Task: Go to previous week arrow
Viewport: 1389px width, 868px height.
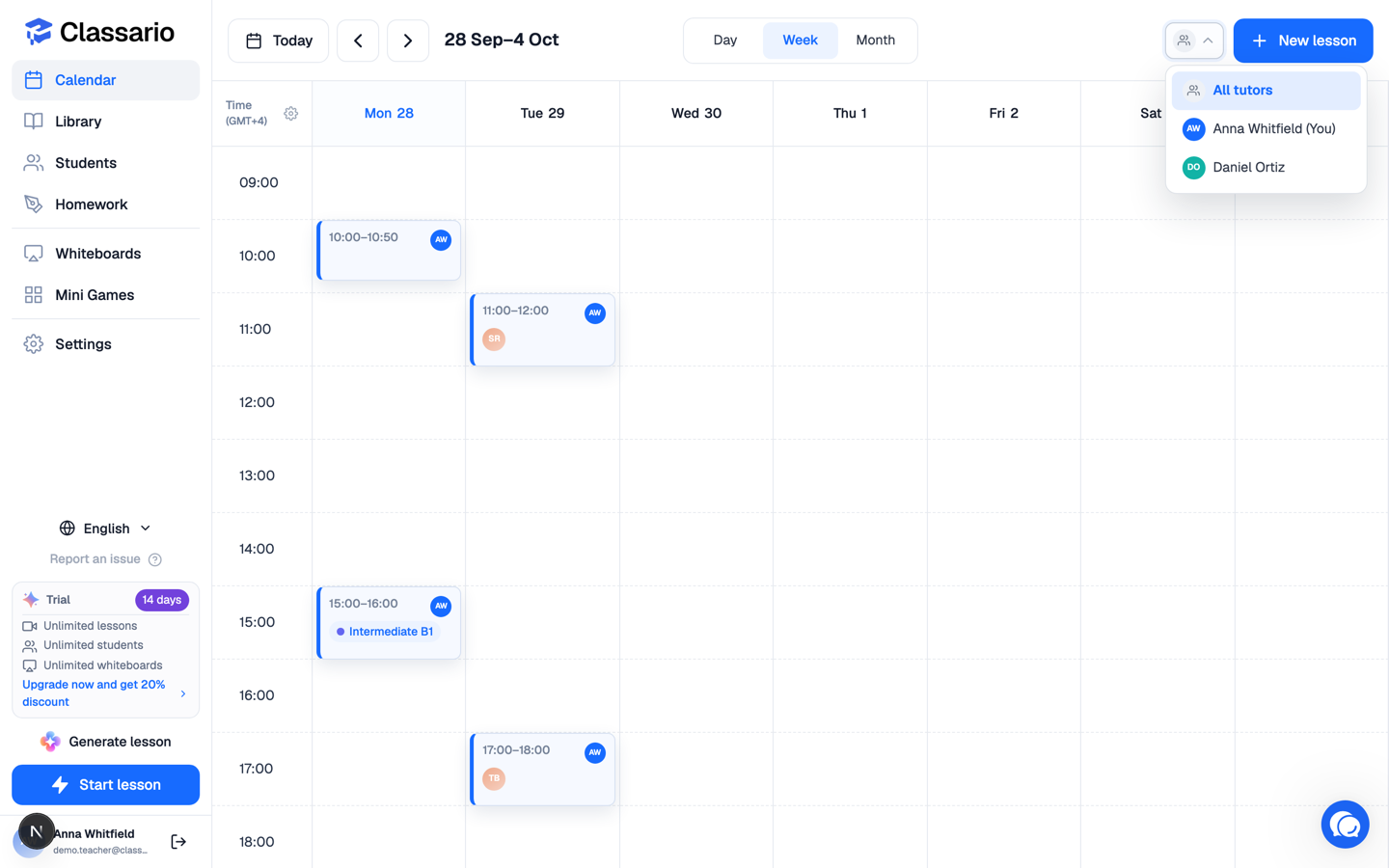Action: pos(358,41)
